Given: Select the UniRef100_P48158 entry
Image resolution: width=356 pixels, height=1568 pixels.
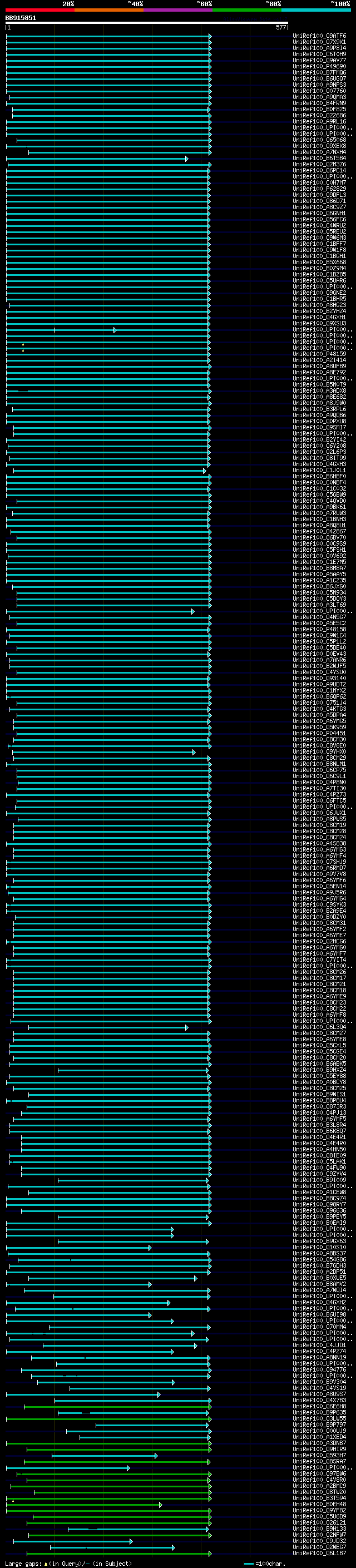Looking at the screenshot, I should pyautogui.click(x=319, y=629).
